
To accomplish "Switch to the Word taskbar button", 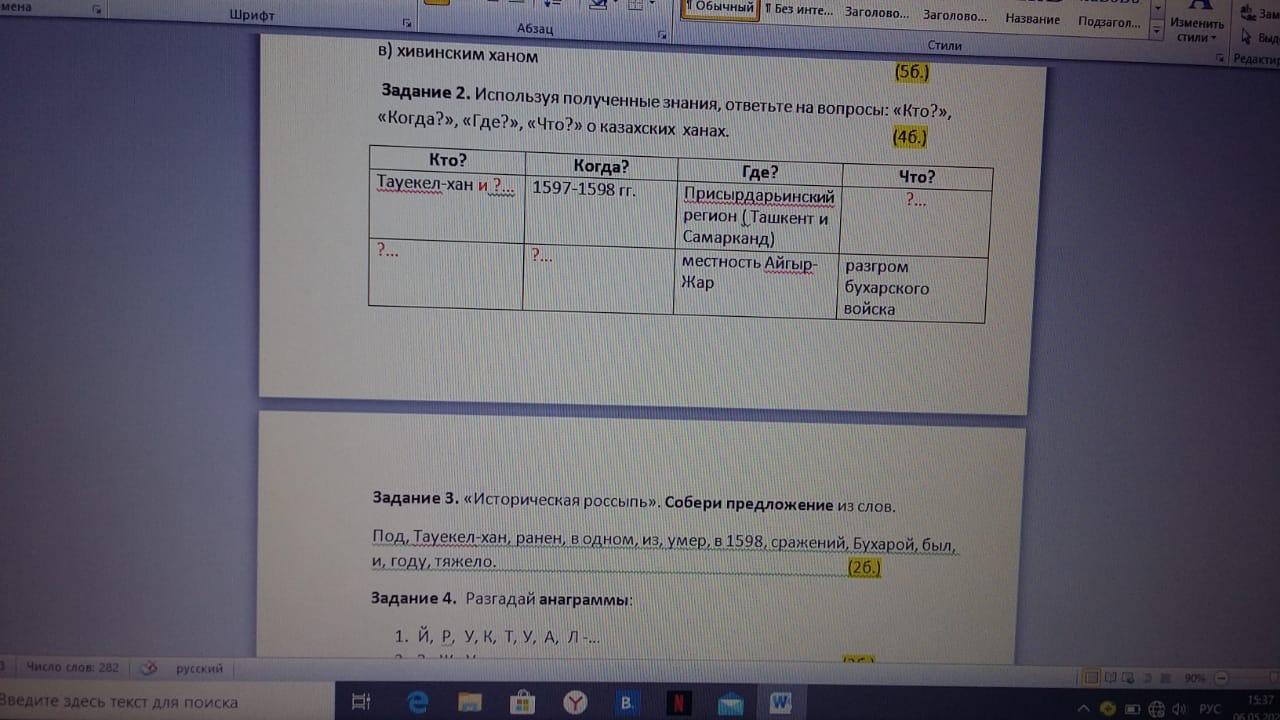I will 781,702.
